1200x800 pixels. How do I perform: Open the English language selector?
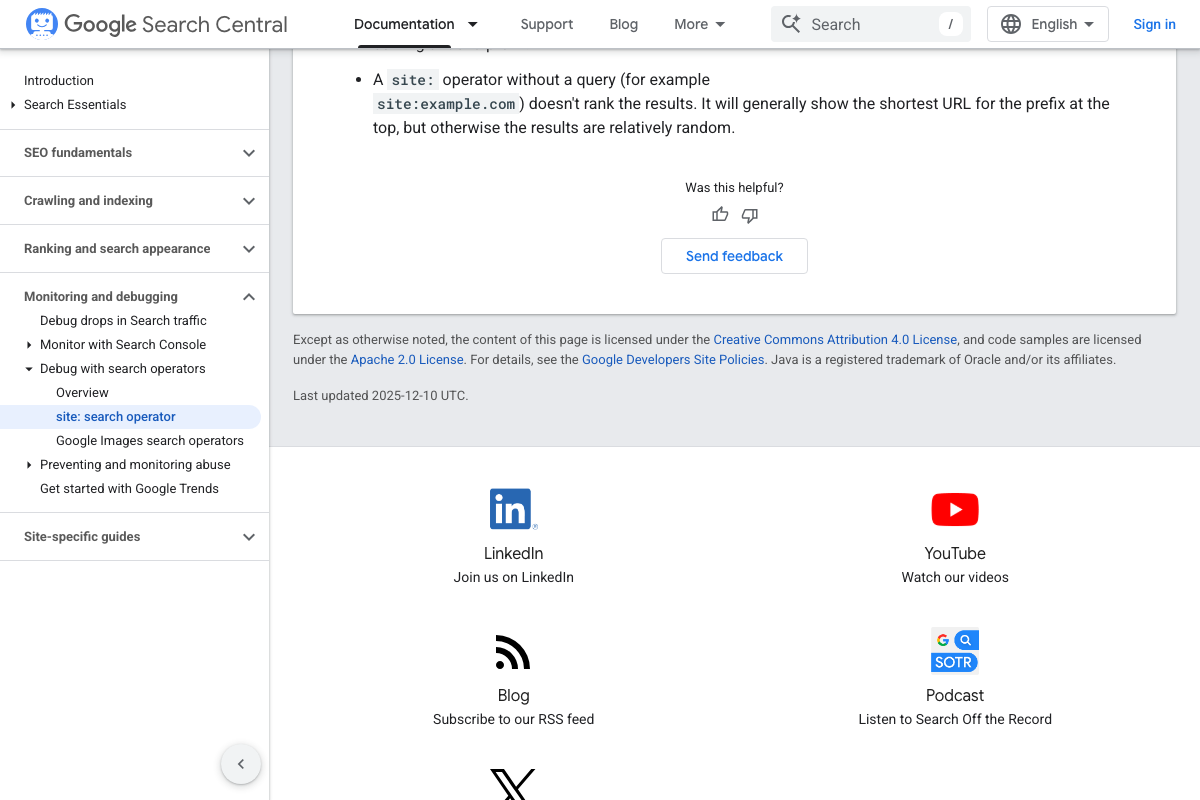[x=1047, y=24]
